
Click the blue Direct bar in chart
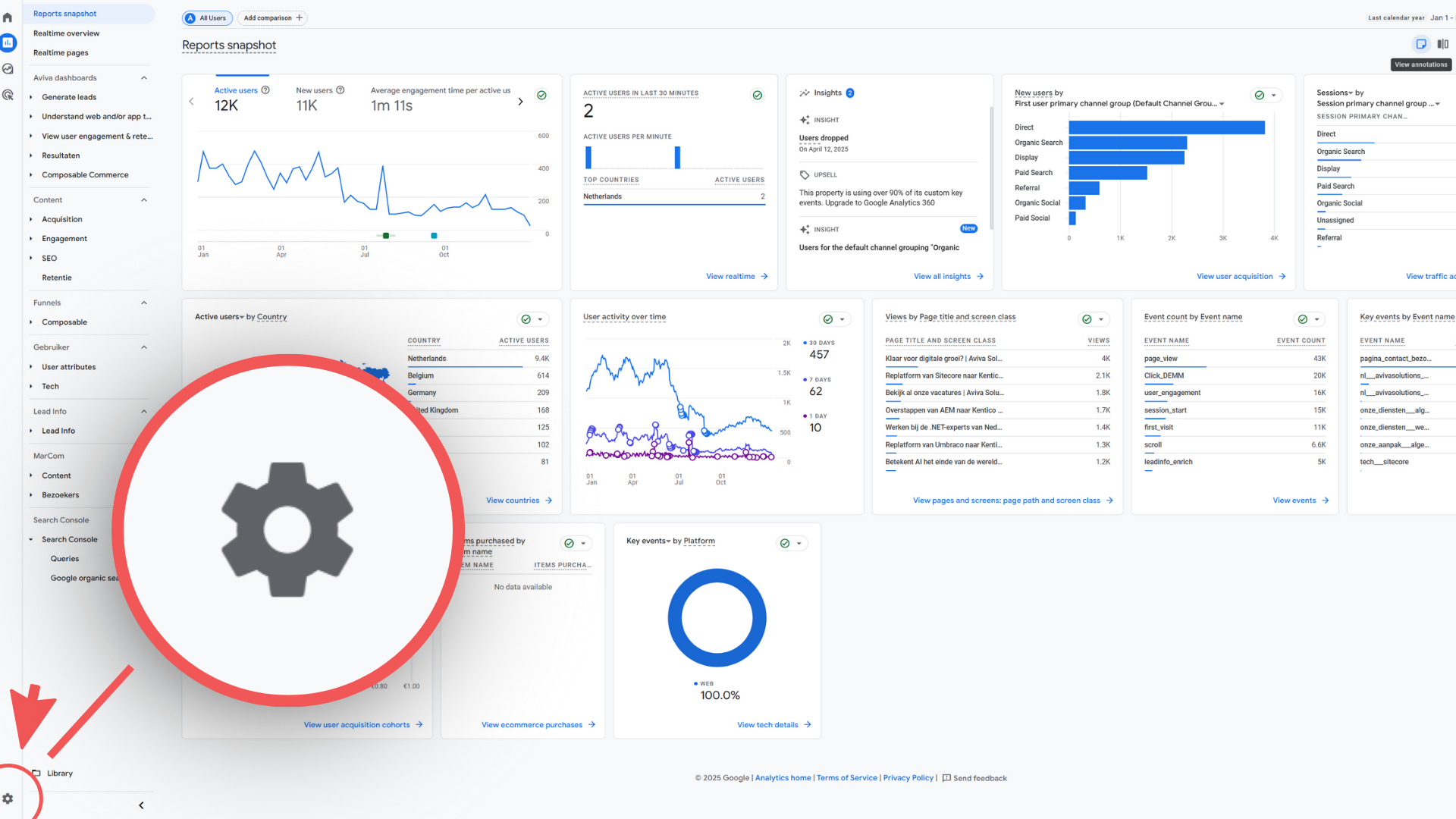[1166, 127]
